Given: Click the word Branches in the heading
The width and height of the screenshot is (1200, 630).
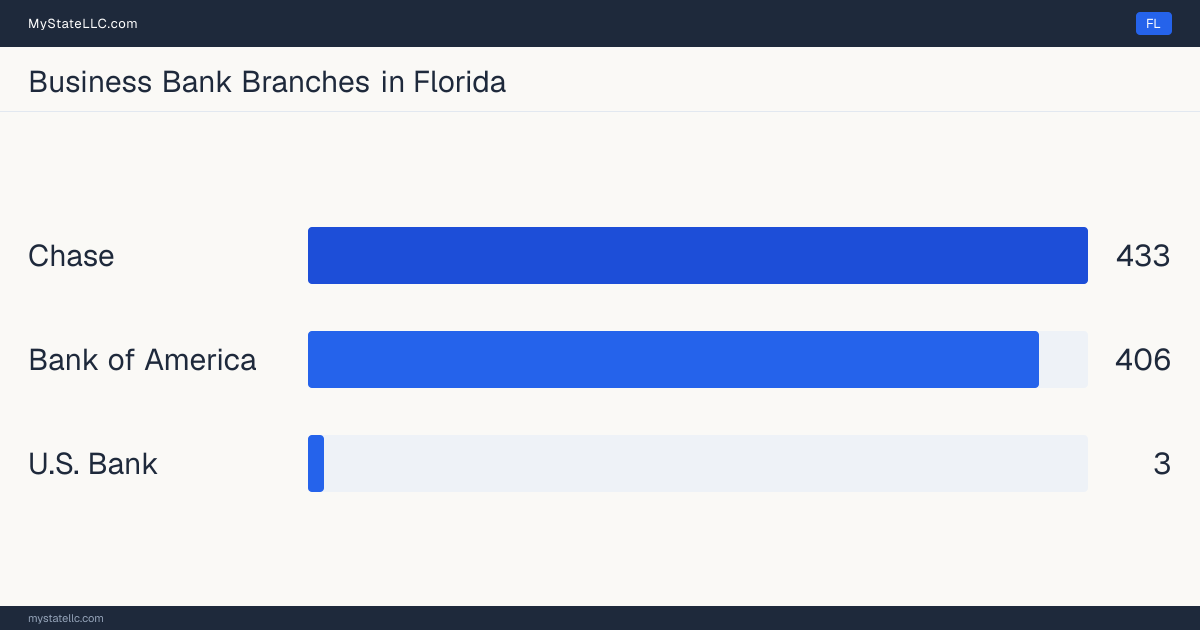Looking at the screenshot, I should click(x=306, y=81).
